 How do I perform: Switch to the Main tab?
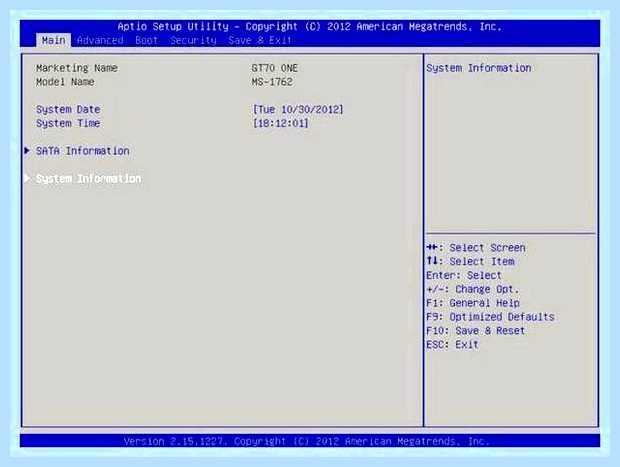(53, 40)
